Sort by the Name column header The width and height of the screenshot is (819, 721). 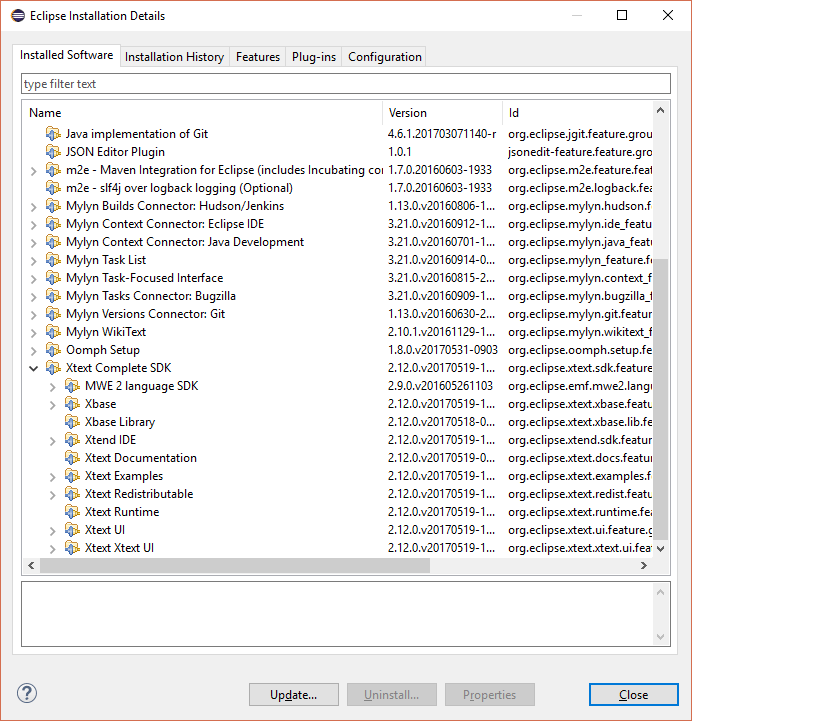tap(203, 113)
